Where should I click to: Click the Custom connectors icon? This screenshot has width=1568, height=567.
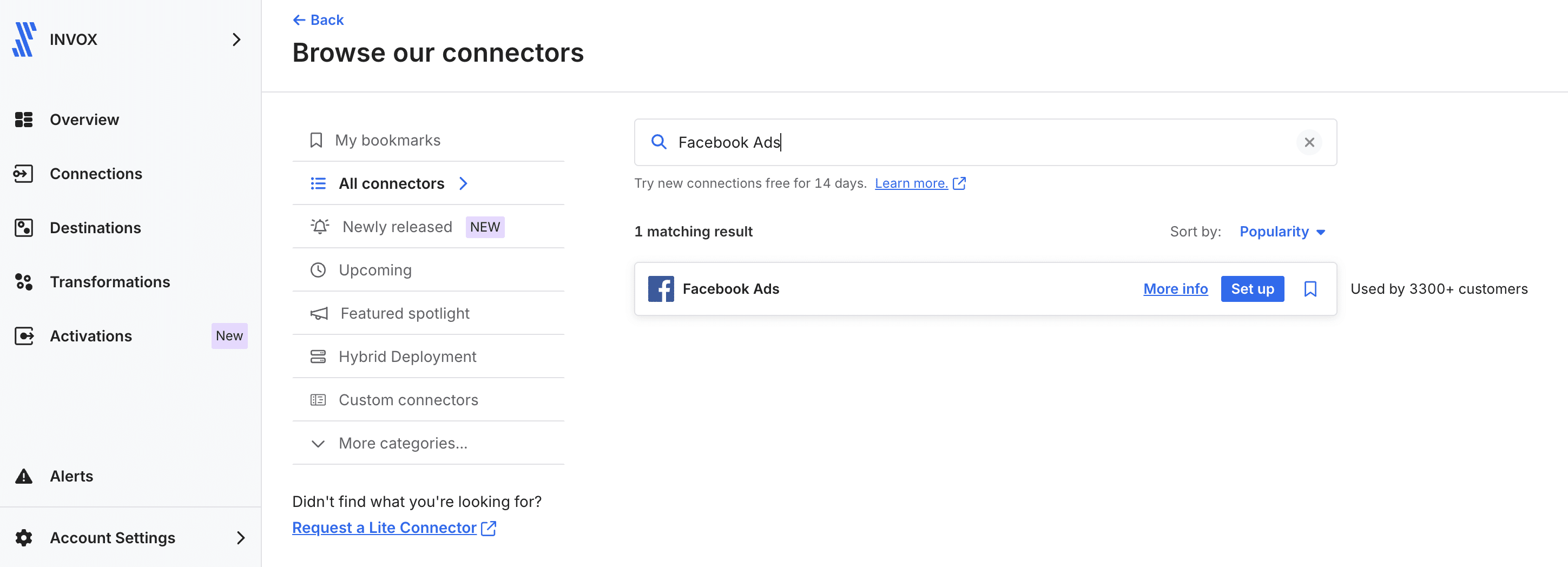coord(318,400)
